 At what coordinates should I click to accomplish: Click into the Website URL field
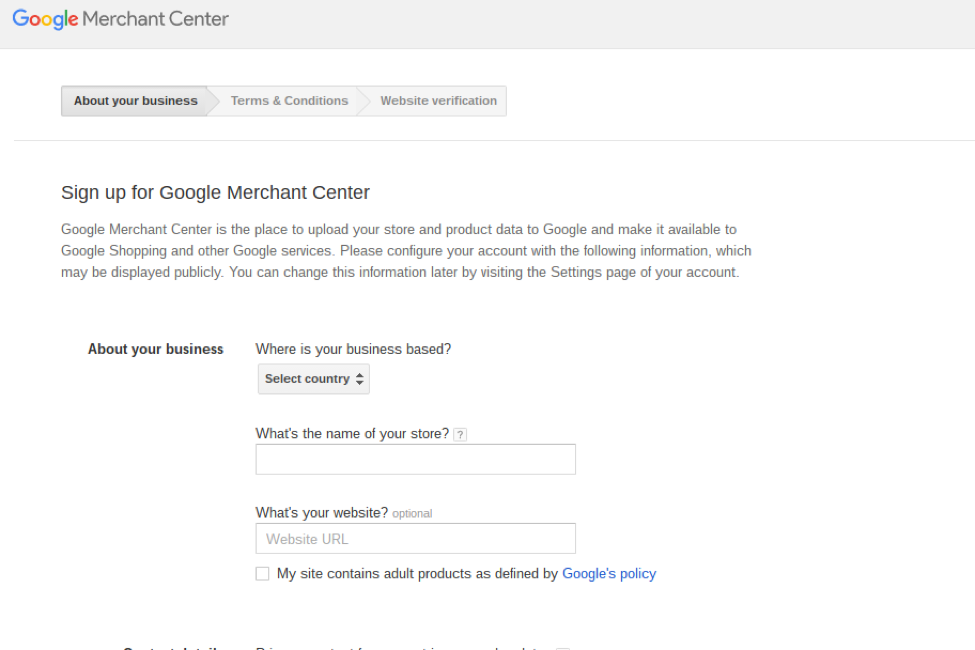click(415, 539)
